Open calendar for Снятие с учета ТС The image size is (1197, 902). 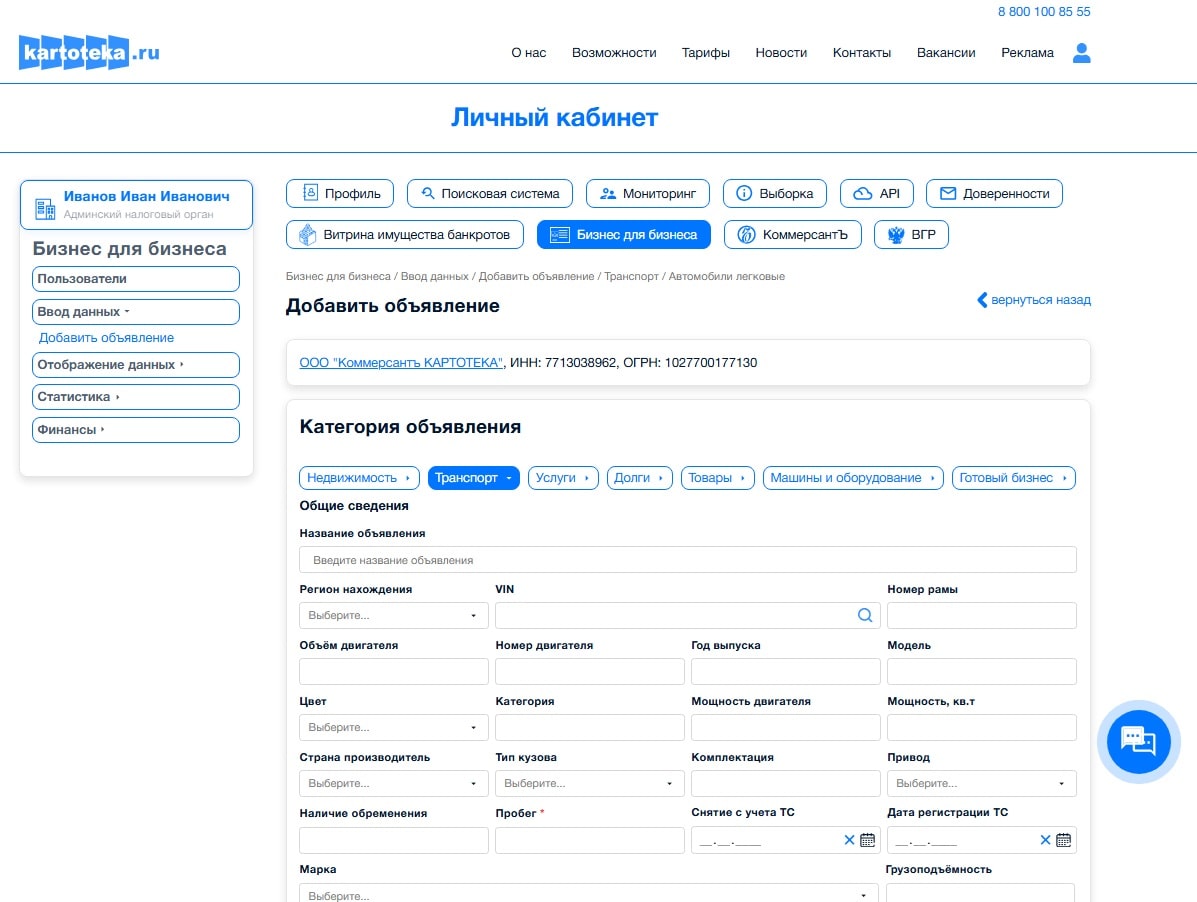pyautogui.click(x=868, y=840)
